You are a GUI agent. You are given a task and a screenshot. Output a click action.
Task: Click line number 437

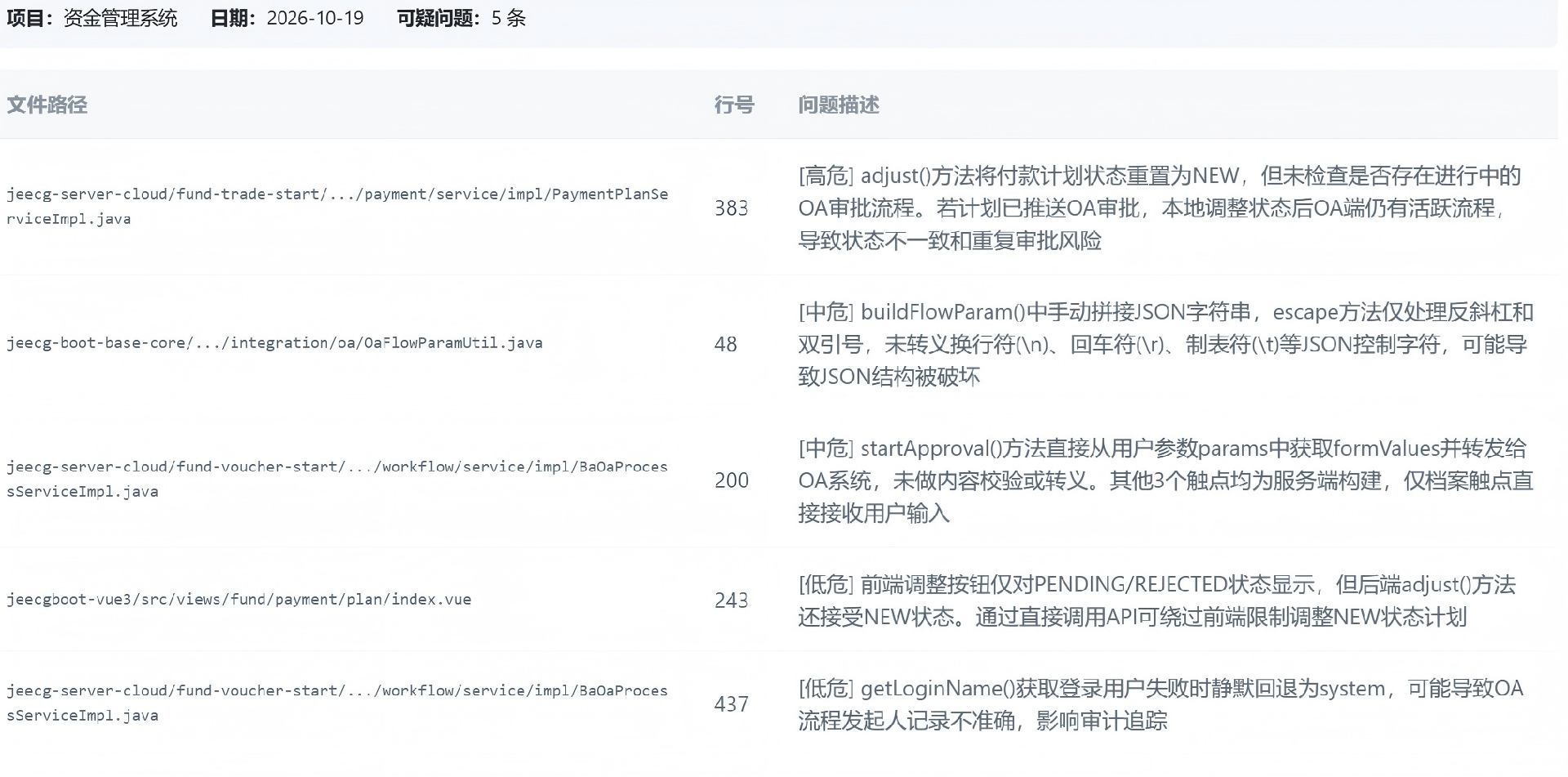pyautogui.click(x=731, y=704)
